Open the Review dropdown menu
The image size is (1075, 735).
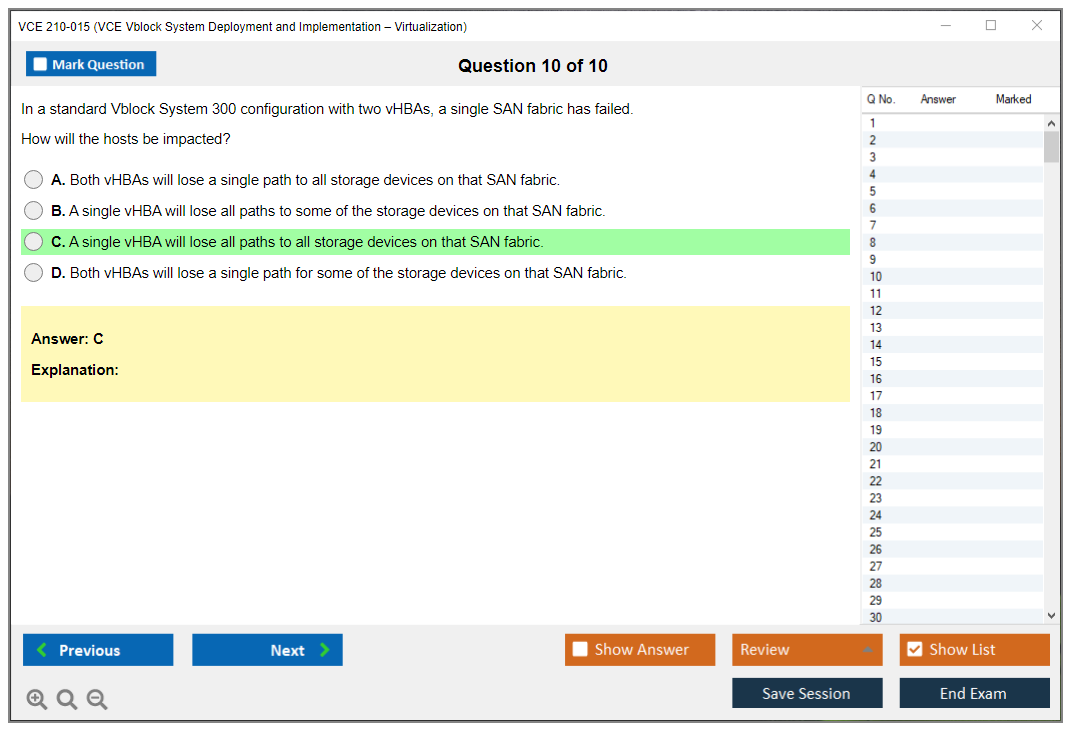coord(807,650)
